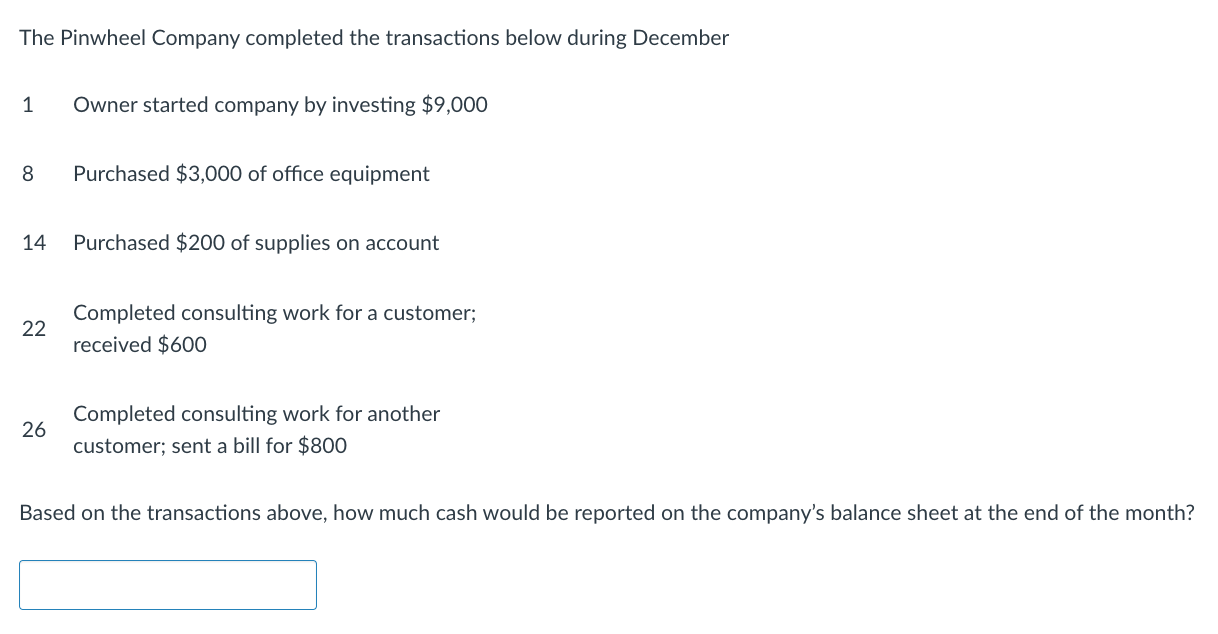Click the 'received $600' text

coord(139,345)
